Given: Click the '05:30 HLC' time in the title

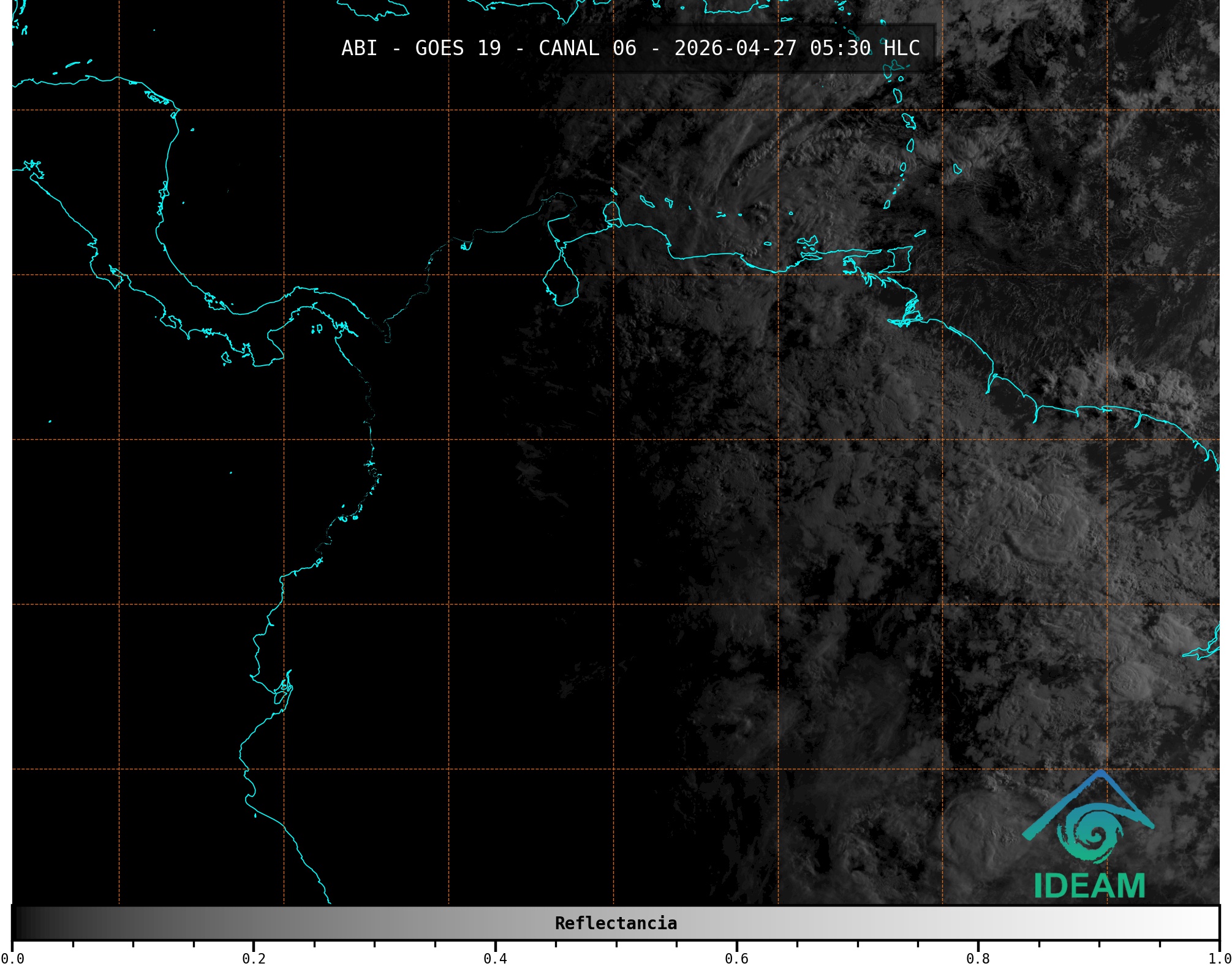Looking at the screenshot, I should tap(864, 48).
